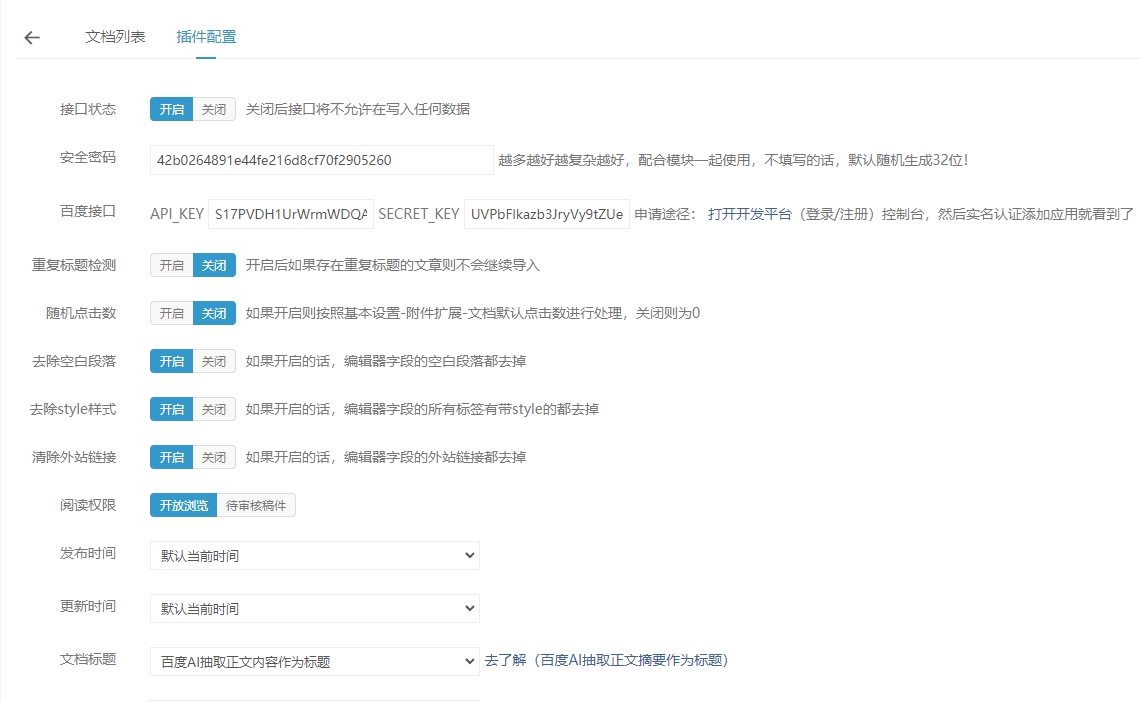Select the 插件配置 tab
Image resolution: width=1141 pixels, height=702 pixels.
click(x=206, y=37)
